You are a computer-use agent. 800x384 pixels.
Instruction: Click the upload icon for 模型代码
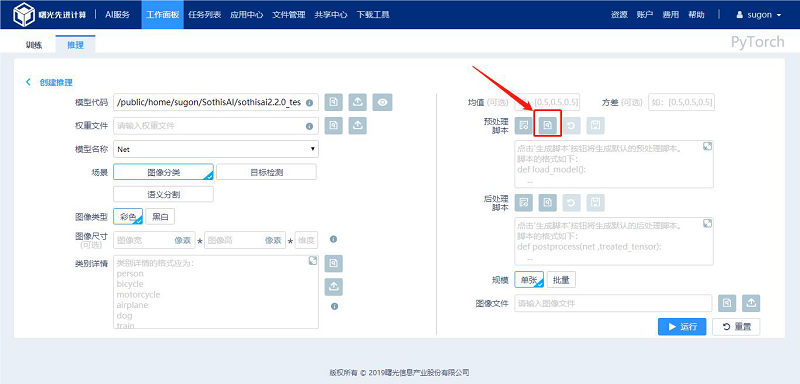[358, 103]
